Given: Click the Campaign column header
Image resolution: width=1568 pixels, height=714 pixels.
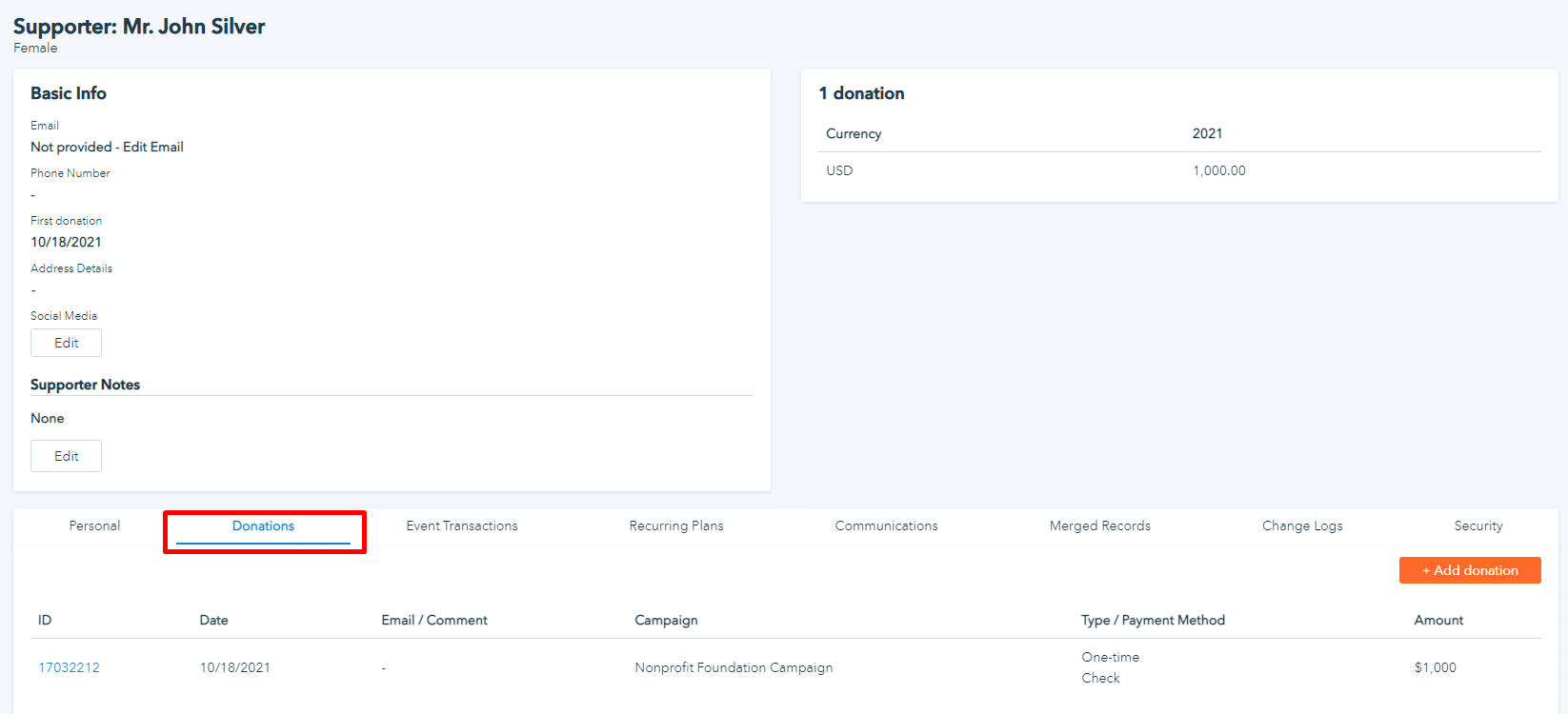Looking at the screenshot, I should click(x=666, y=620).
